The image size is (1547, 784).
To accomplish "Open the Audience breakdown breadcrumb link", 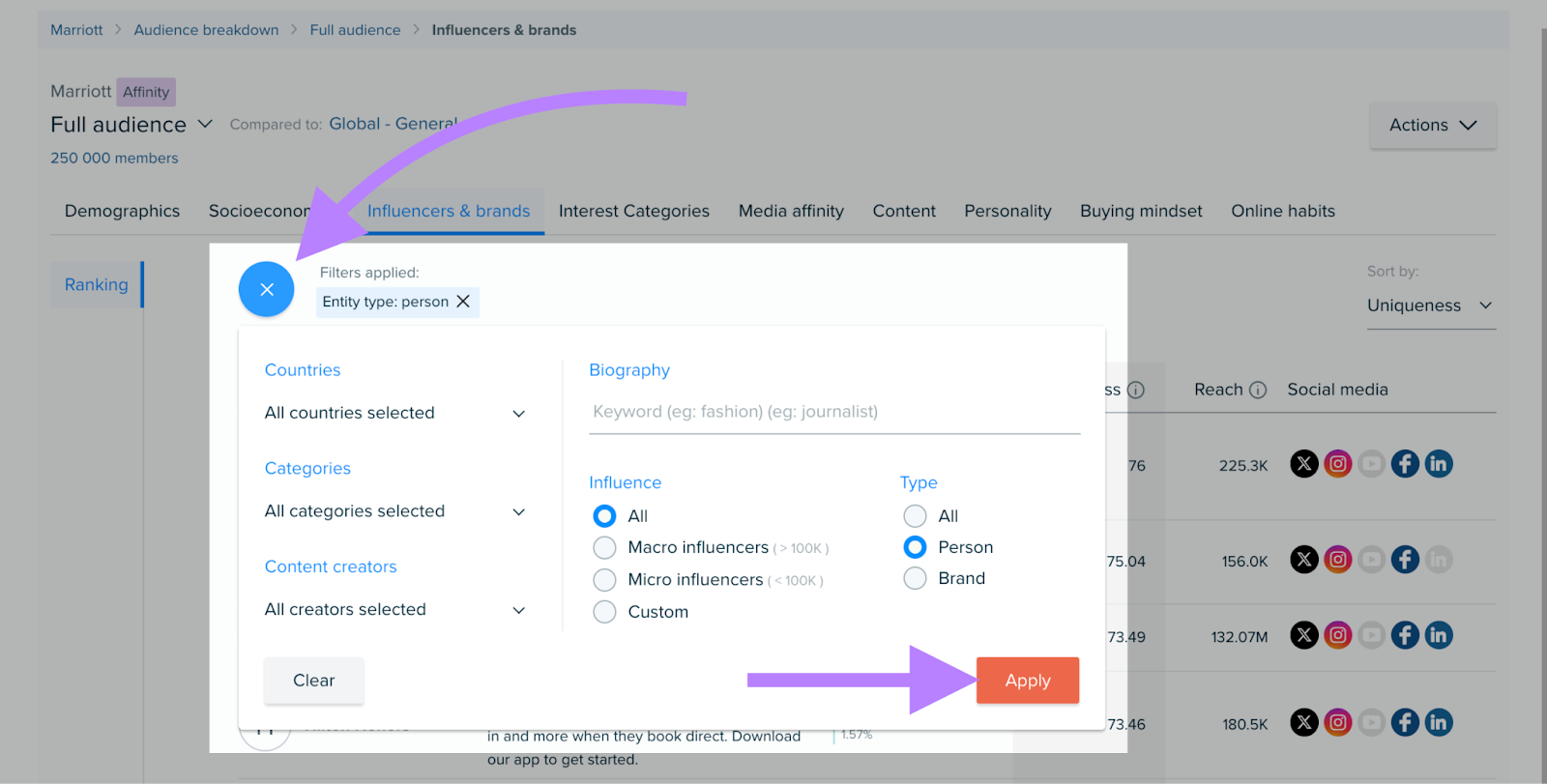I will point(206,30).
